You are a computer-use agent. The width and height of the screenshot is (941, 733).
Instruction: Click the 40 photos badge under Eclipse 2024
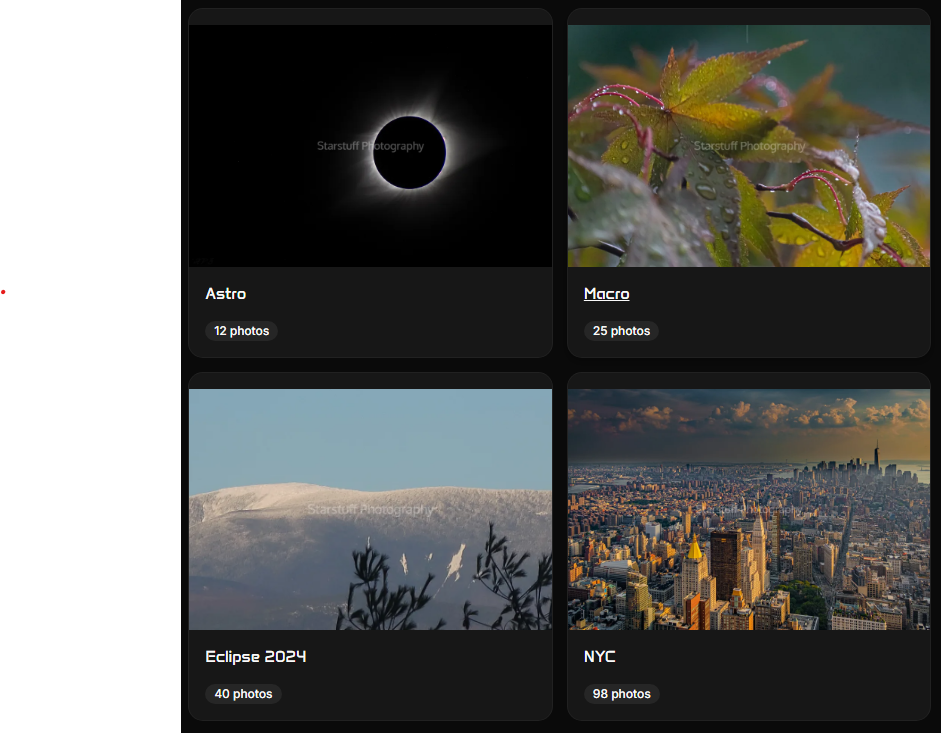point(243,693)
